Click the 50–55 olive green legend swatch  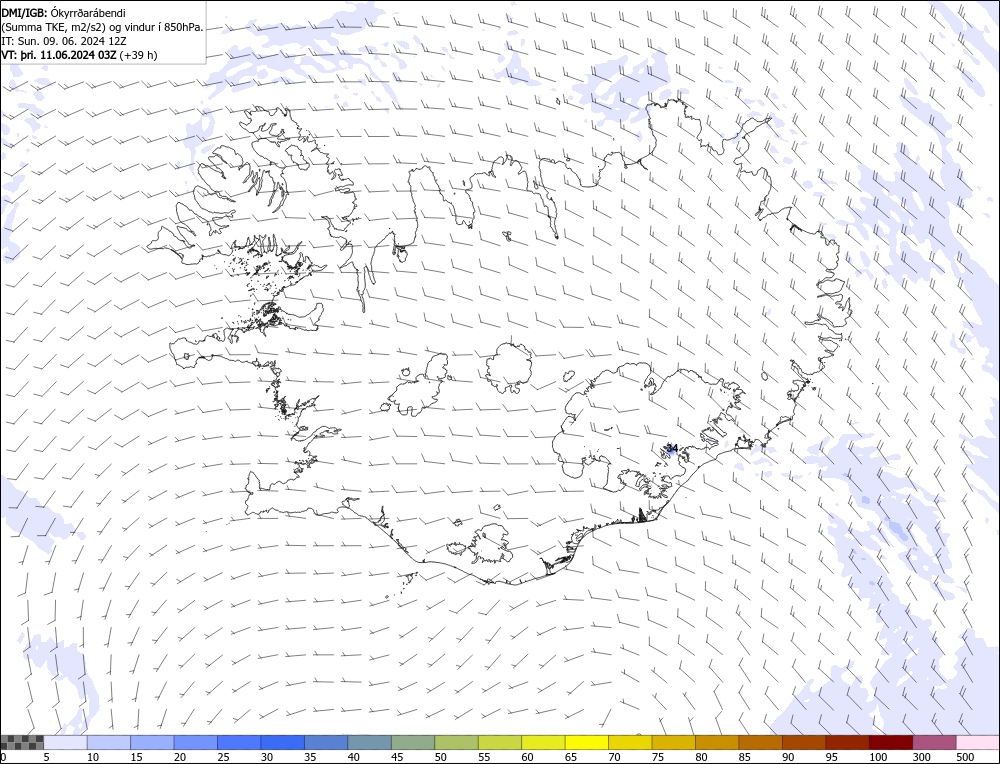pos(456,742)
